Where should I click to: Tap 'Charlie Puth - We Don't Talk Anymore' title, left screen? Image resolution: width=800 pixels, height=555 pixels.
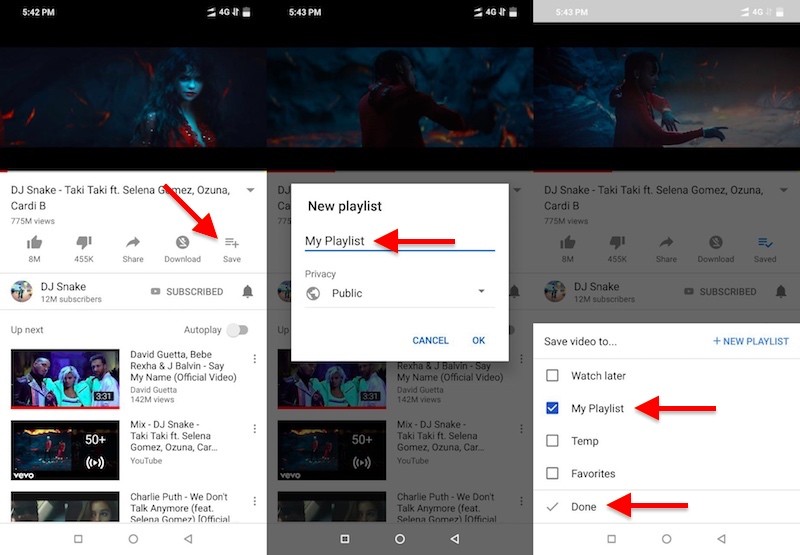coord(180,508)
